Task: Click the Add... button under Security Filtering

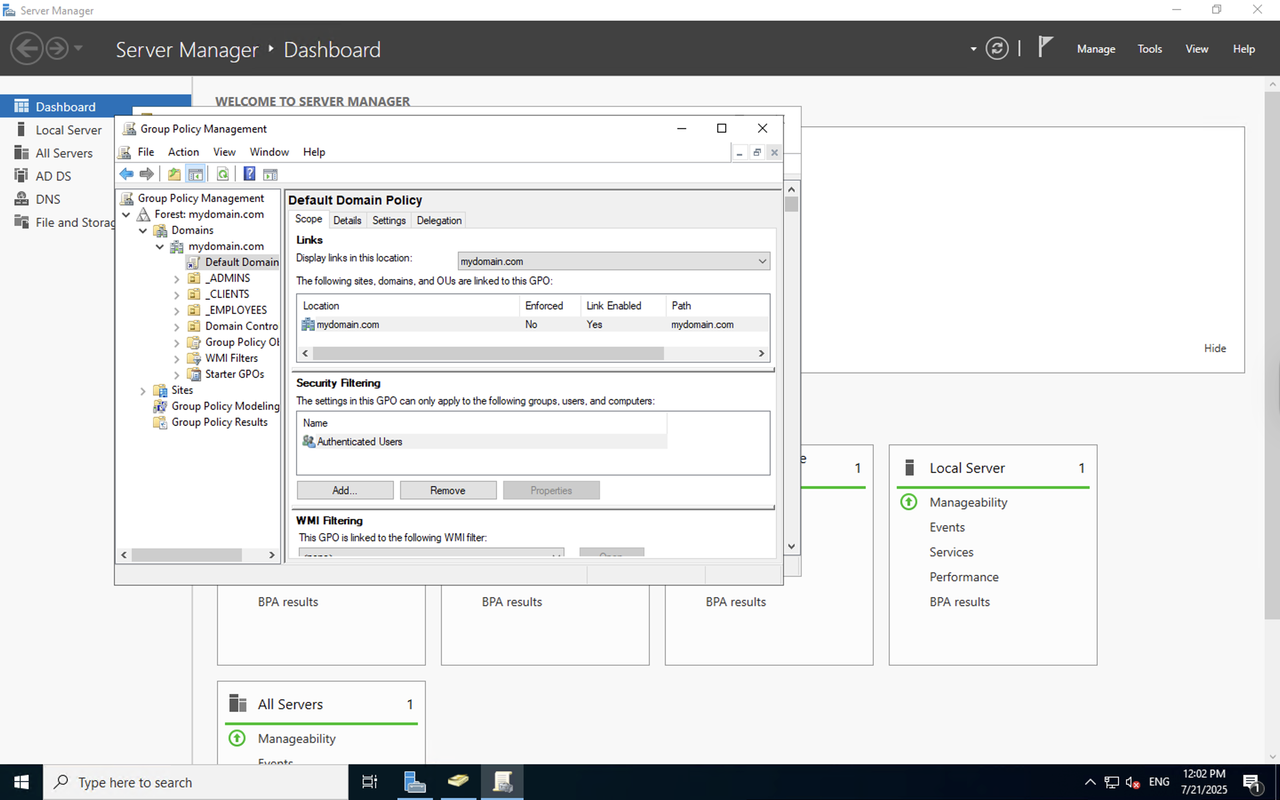Action: point(345,490)
